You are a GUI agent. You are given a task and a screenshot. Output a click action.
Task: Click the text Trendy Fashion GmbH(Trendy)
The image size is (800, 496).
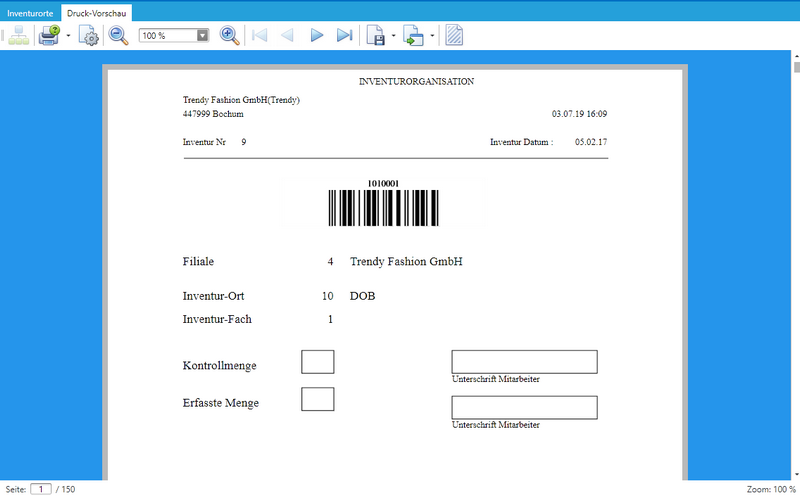point(241,100)
